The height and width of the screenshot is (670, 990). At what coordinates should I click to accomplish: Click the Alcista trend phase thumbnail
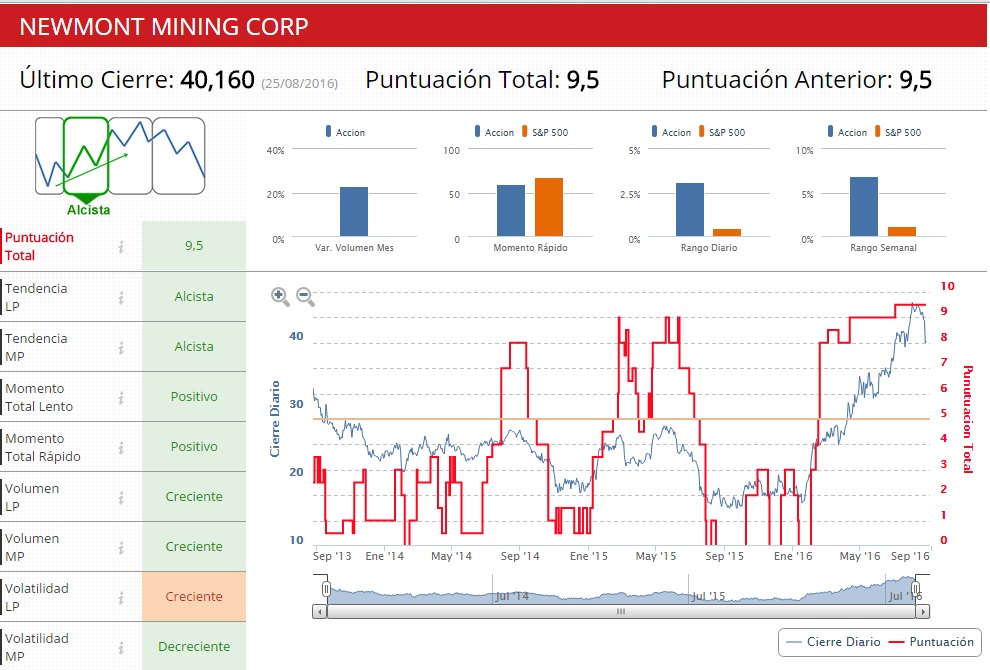click(x=86, y=157)
